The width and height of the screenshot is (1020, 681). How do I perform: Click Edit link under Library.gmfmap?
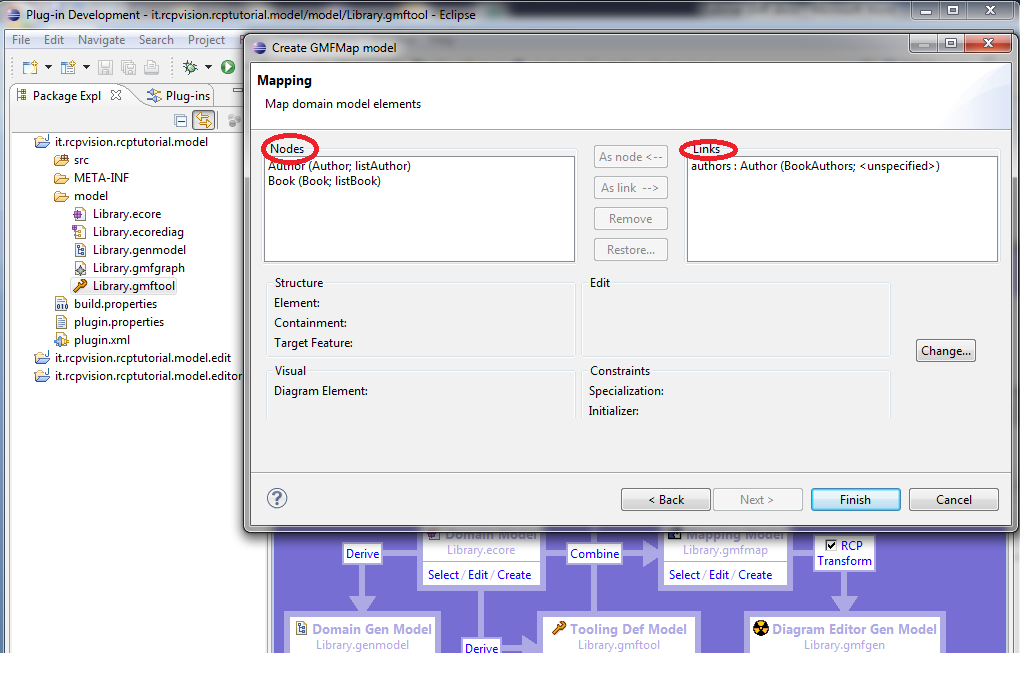(719, 575)
